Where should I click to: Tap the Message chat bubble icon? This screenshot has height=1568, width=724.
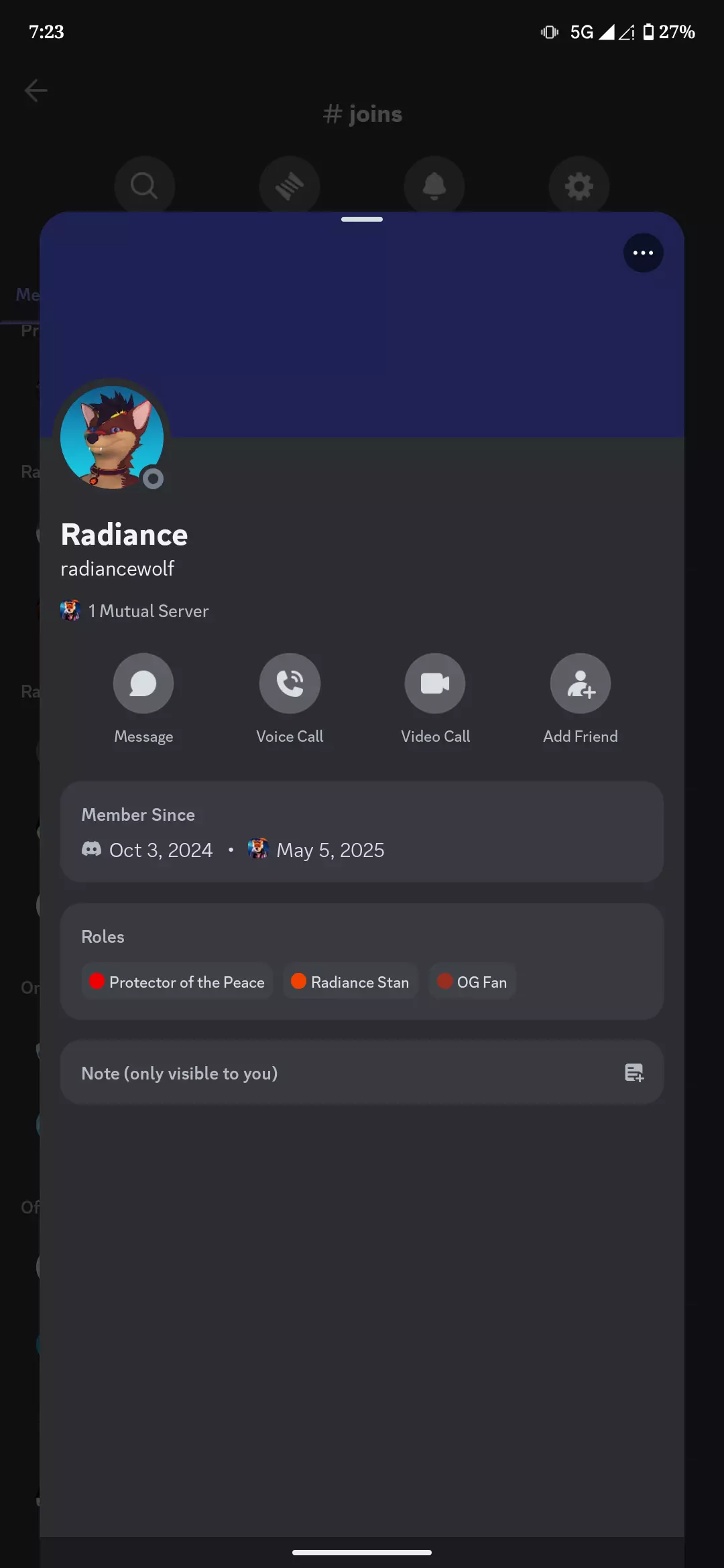pos(143,683)
